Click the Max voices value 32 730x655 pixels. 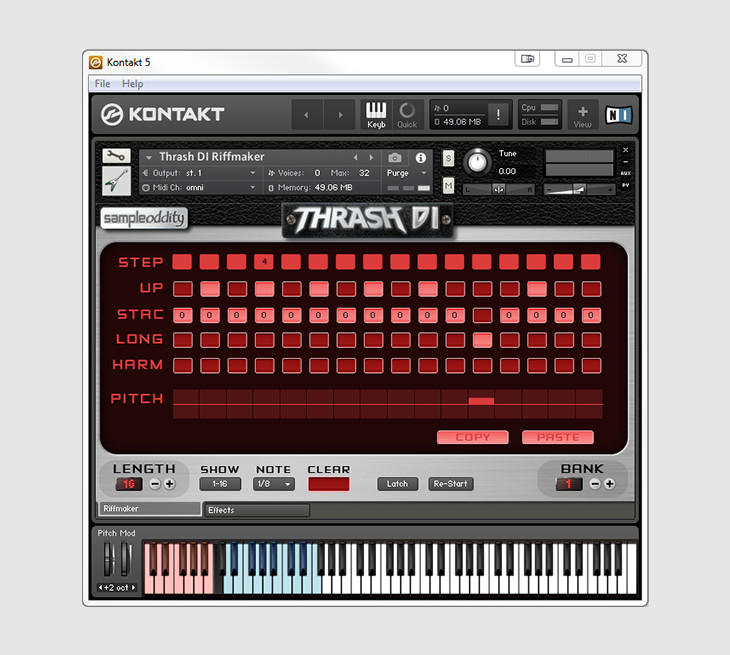pos(364,173)
